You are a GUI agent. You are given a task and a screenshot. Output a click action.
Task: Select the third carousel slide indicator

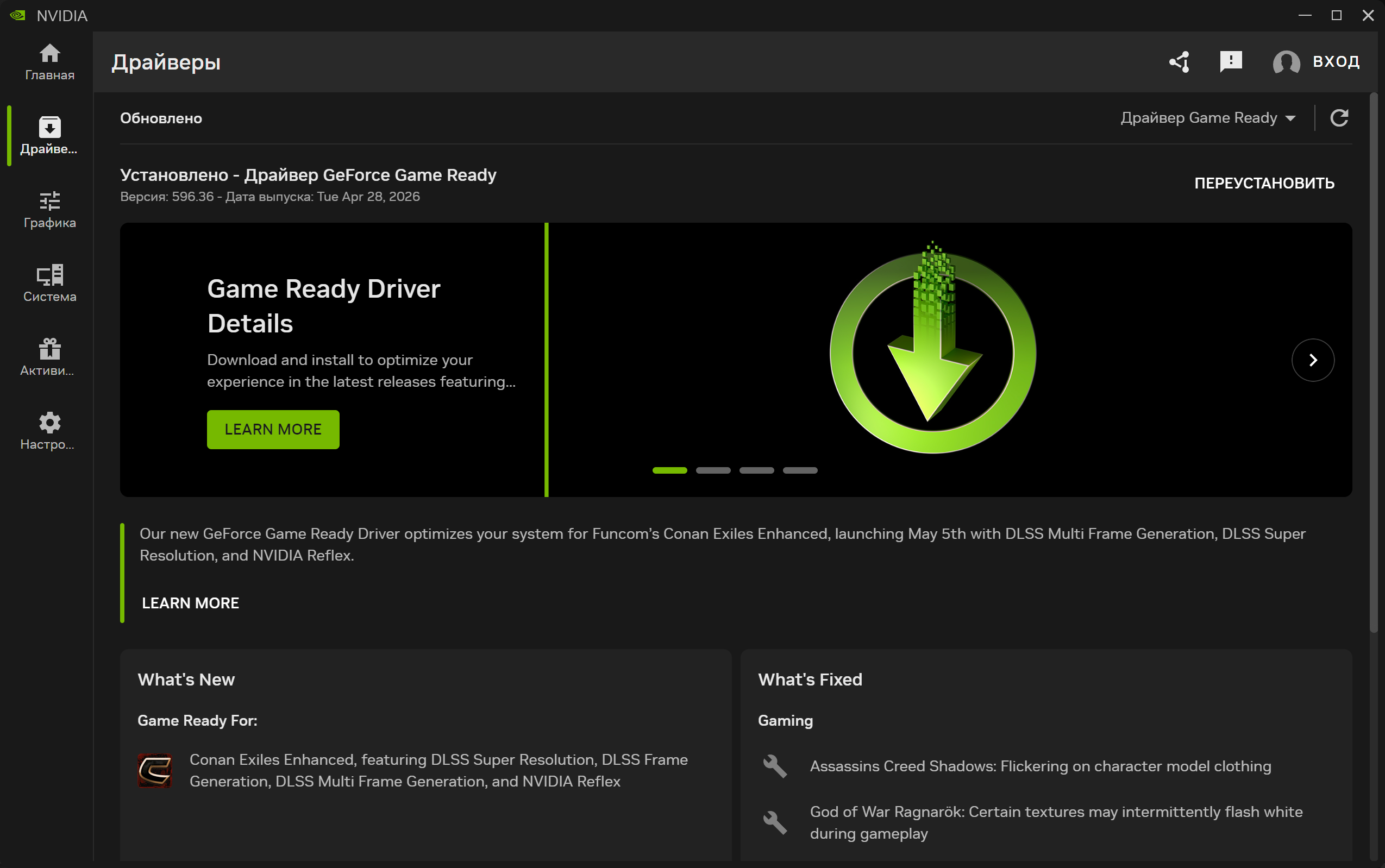(x=756, y=470)
